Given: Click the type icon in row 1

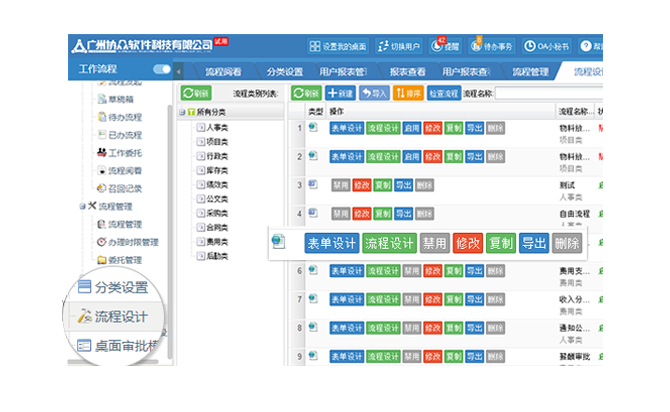Looking at the screenshot, I should point(313,128).
